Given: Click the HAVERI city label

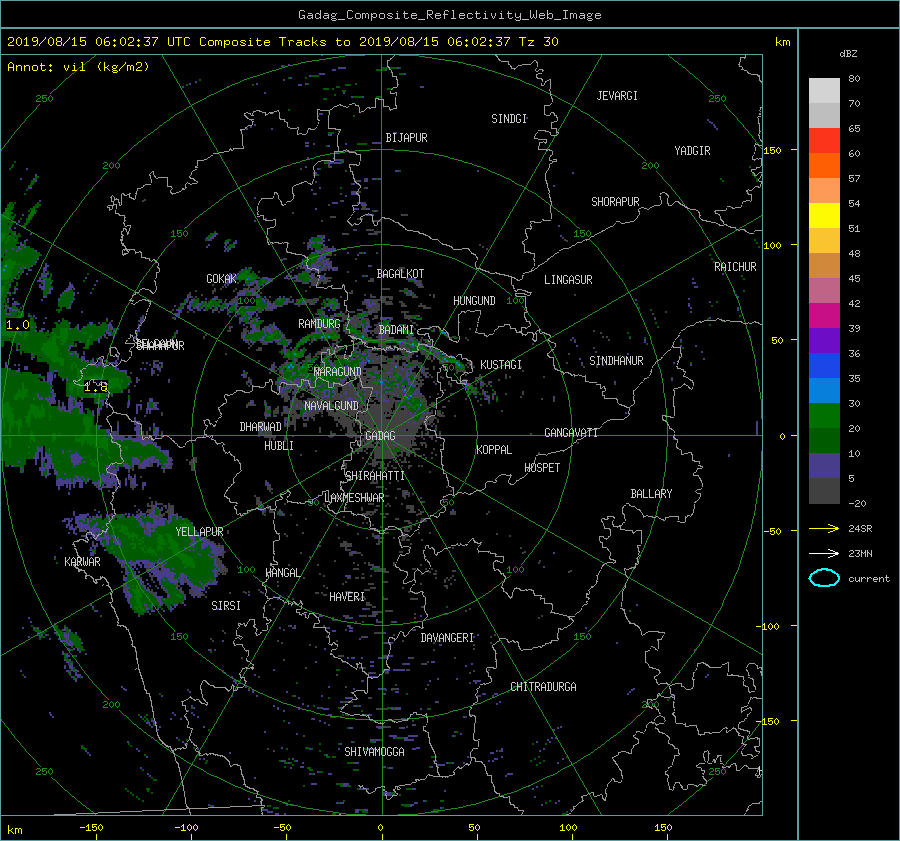Looking at the screenshot, I should pos(347,597).
